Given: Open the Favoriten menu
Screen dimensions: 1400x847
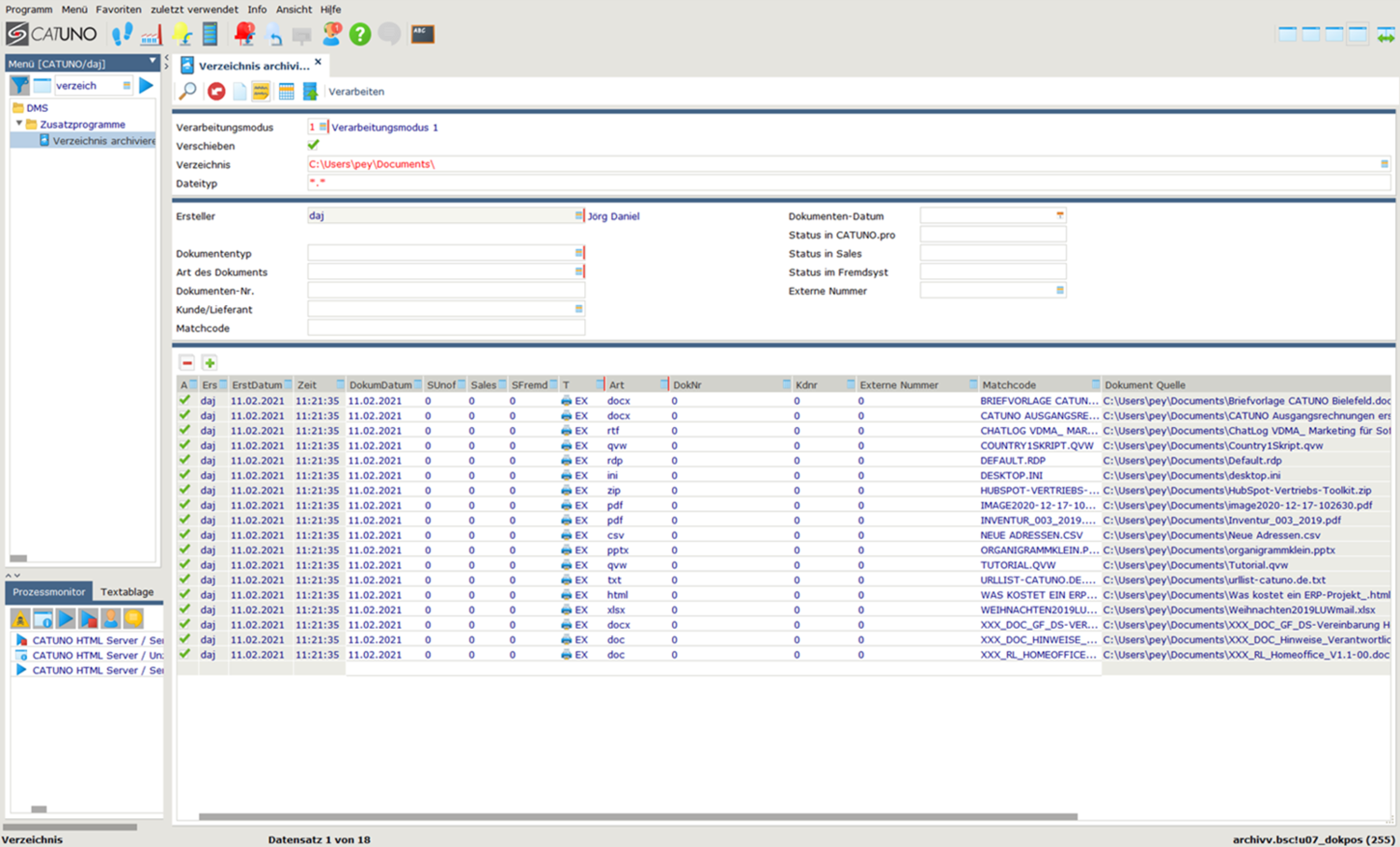Looking at the screenshot, I should (x=119, y=9).
